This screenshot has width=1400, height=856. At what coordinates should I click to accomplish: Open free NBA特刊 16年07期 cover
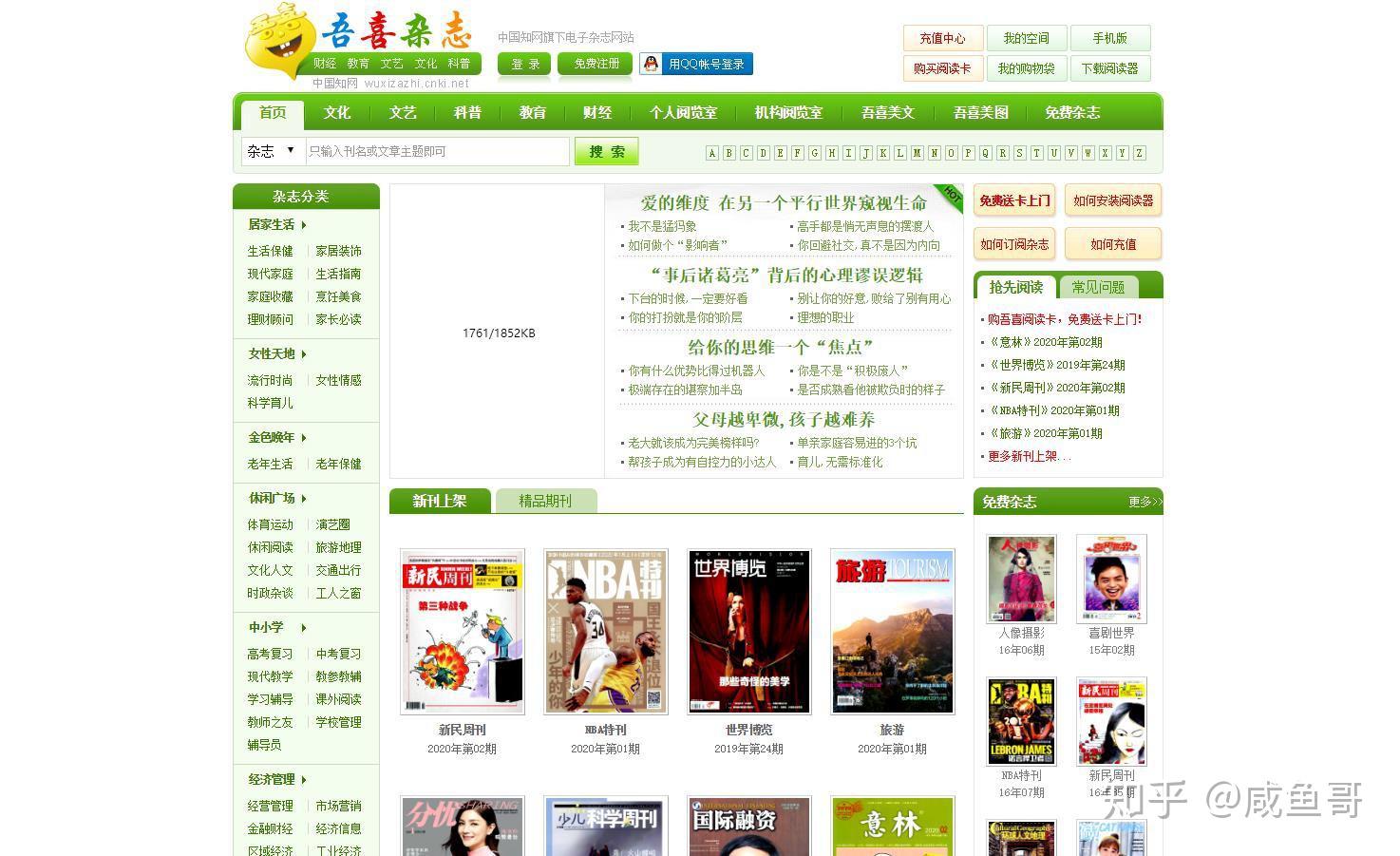point(1021,721)
